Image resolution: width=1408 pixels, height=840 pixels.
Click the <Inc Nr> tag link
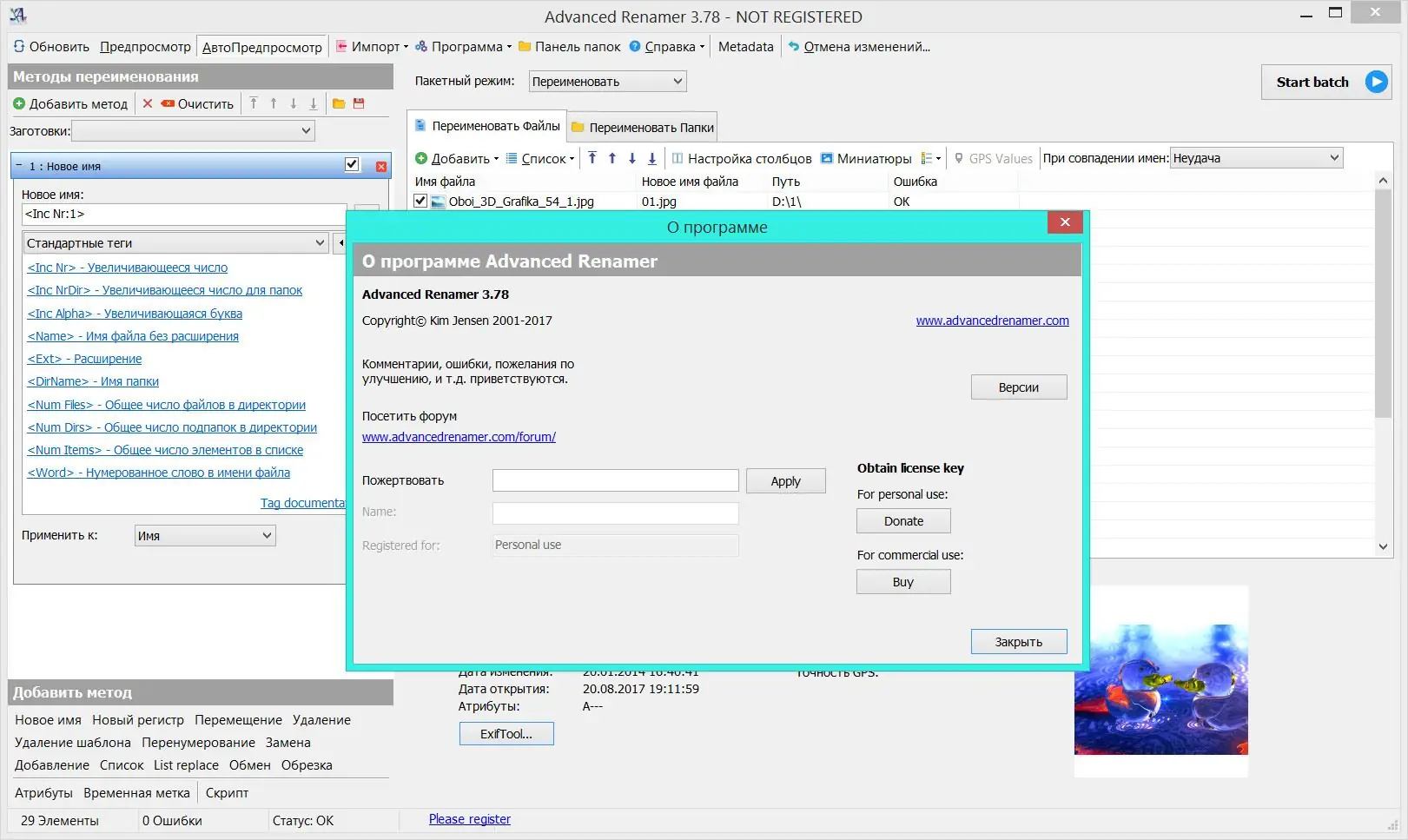(x=128, y=268)
